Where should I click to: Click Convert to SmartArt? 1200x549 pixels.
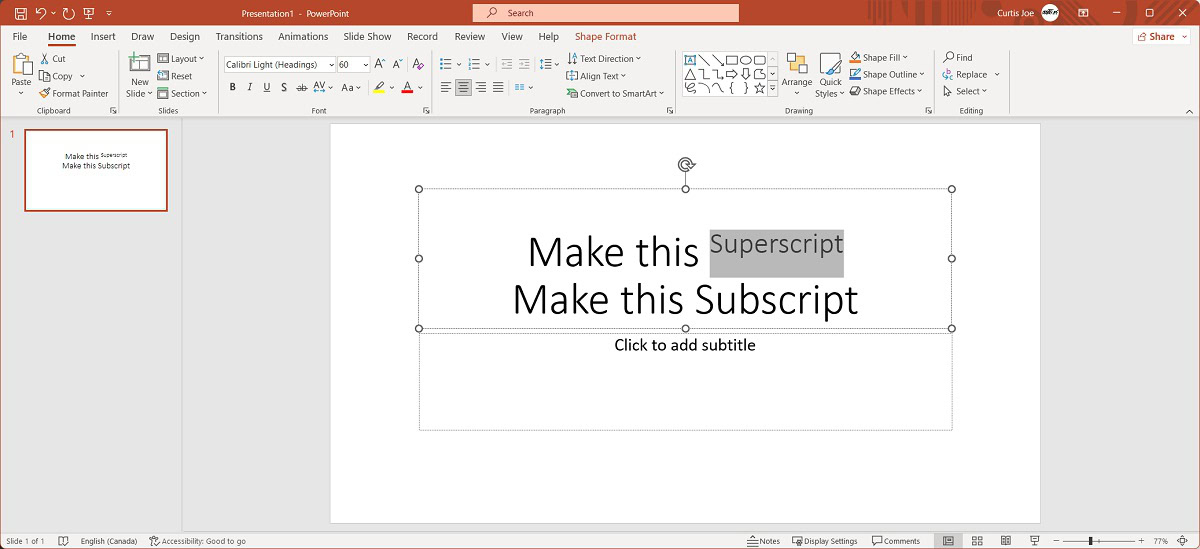(612, 93)
